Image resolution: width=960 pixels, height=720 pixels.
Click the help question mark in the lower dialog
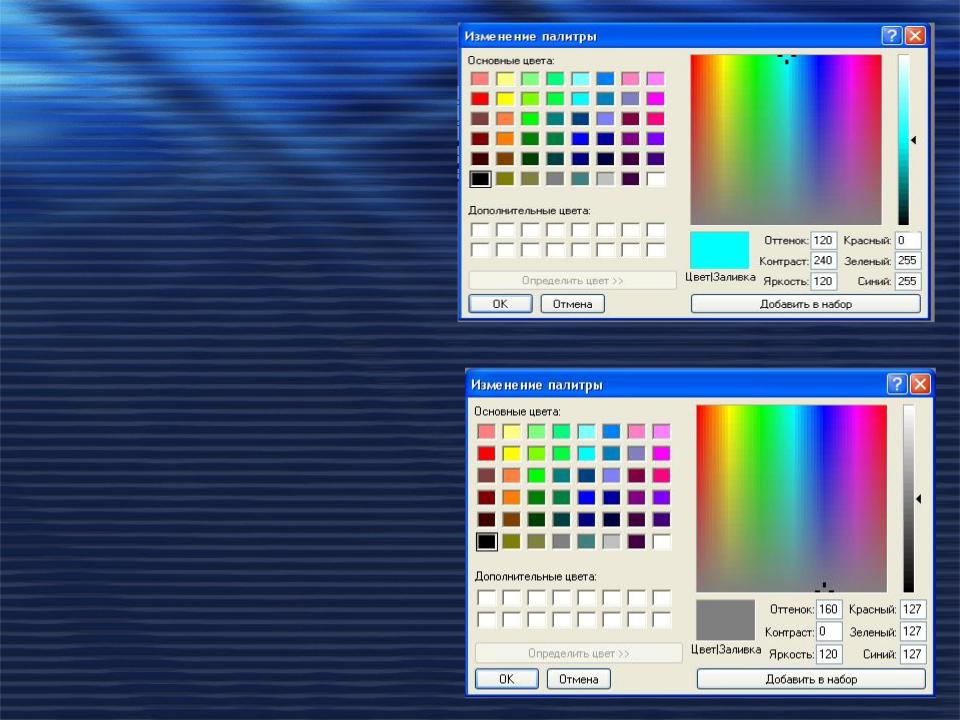897,384
